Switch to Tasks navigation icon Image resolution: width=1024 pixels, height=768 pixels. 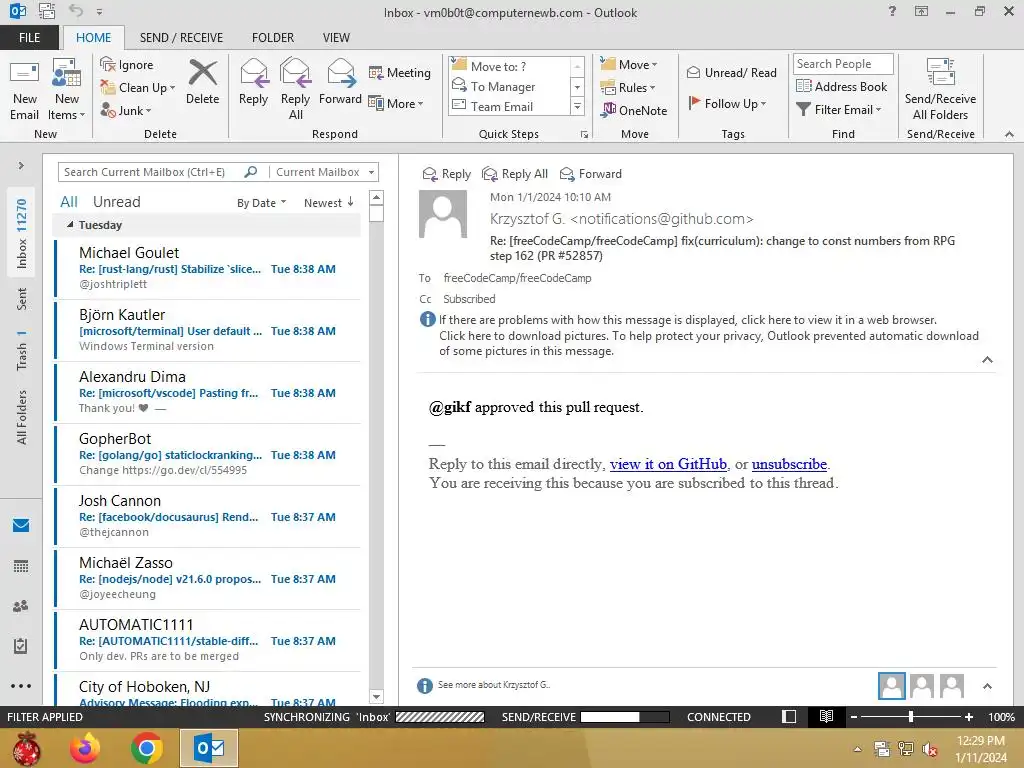(x=21, y=646)
